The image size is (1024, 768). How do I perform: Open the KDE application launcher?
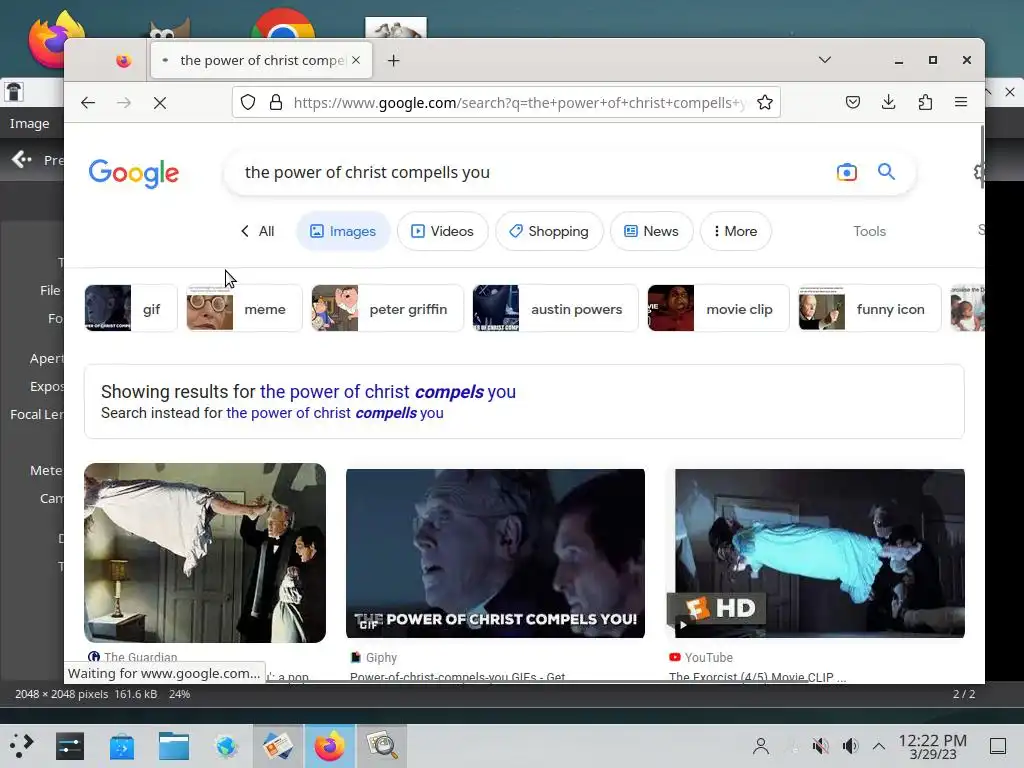pos(21,746)
